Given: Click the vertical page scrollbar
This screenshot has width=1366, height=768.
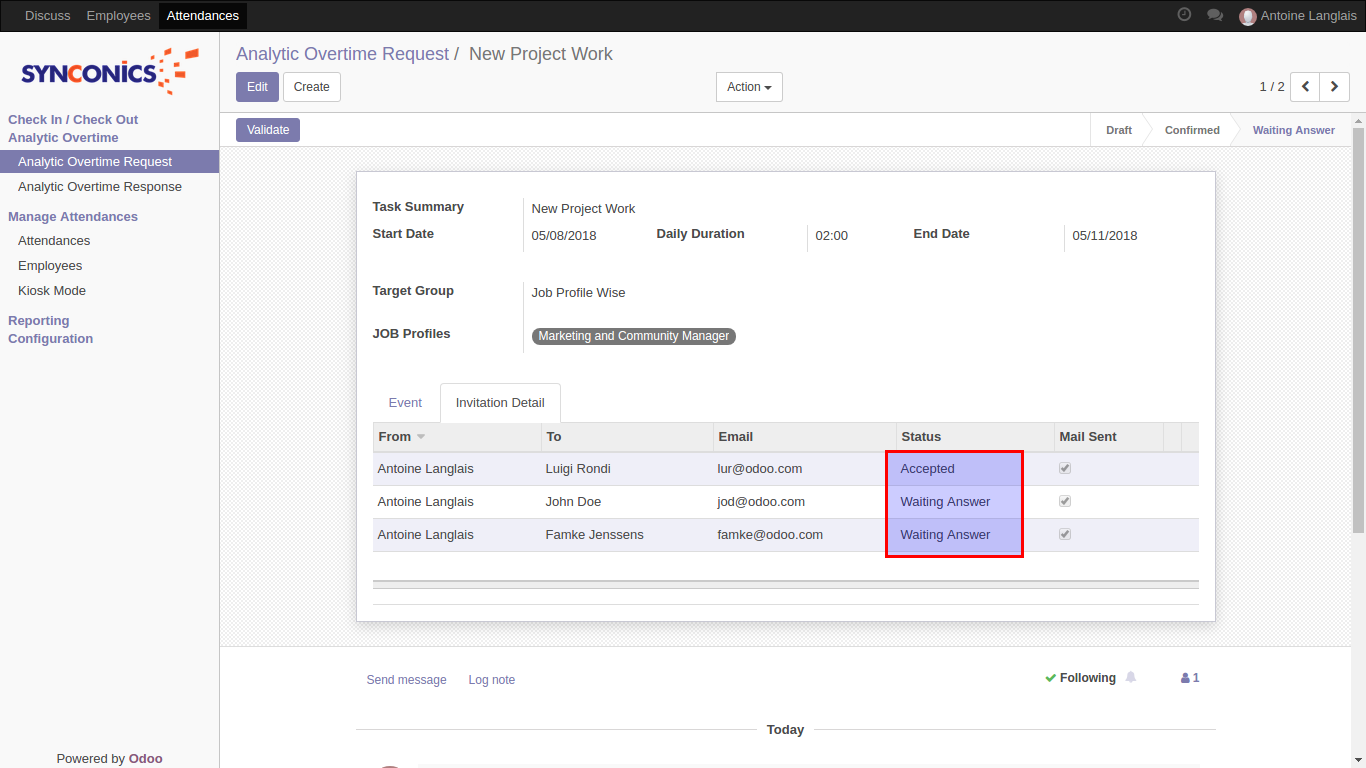Looking at the screenshot, I should point(1358,330).
